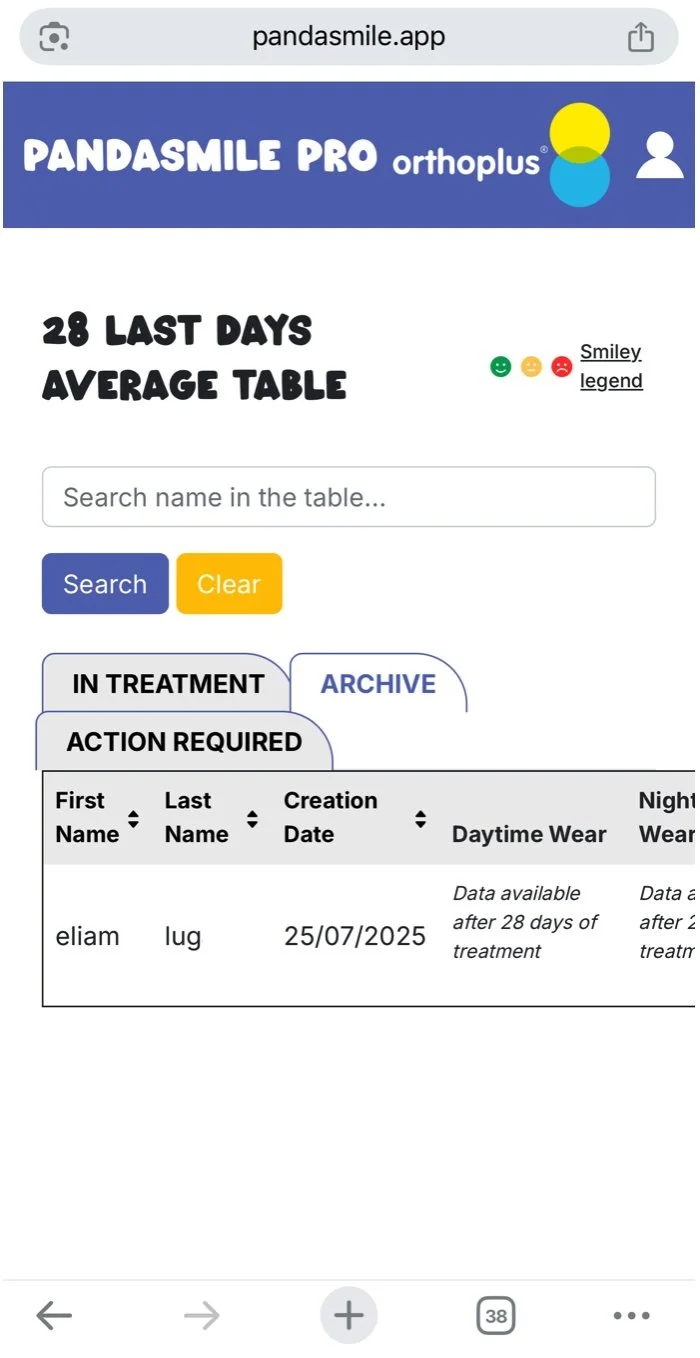
Task: Click the red sad smiley
Action: pyautogui.click(x=561, y=367)
